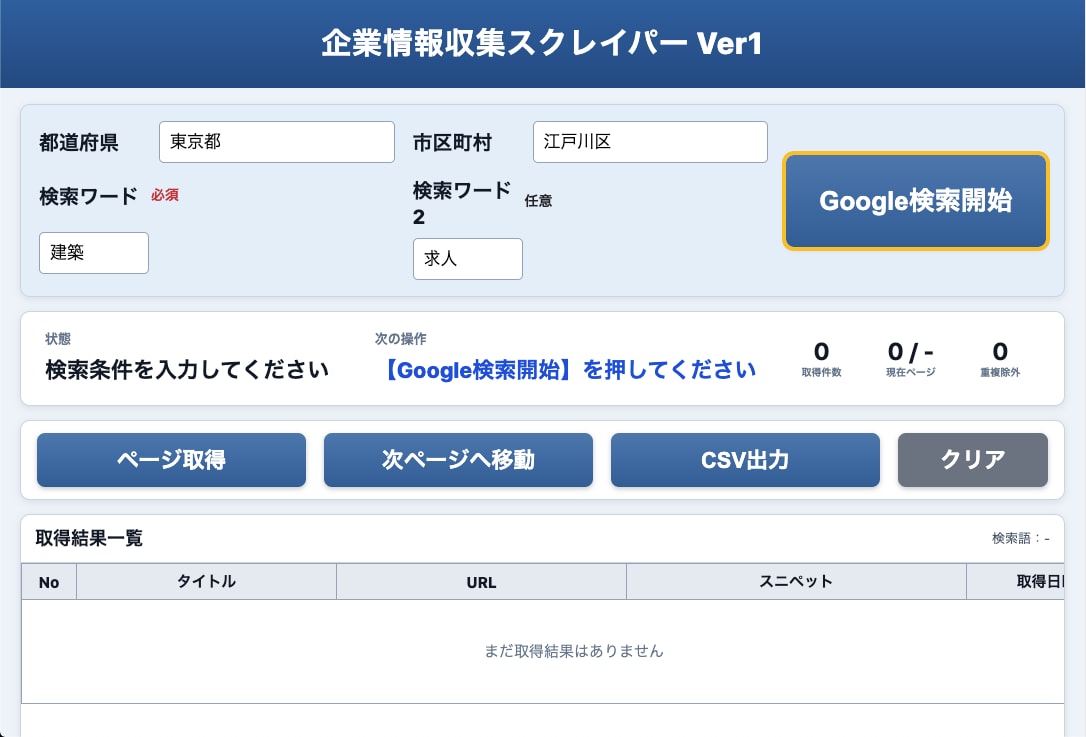The image size is (1086, 737).
Task: Click the 取得件数 counter value
Action: point(821,351)
